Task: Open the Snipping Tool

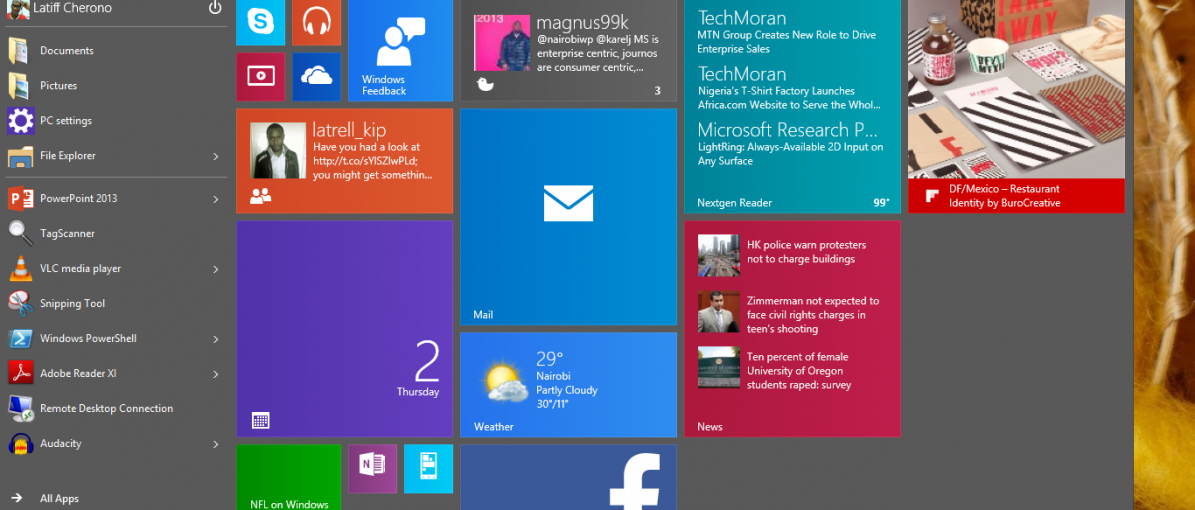Action: [x=117, y=303]
